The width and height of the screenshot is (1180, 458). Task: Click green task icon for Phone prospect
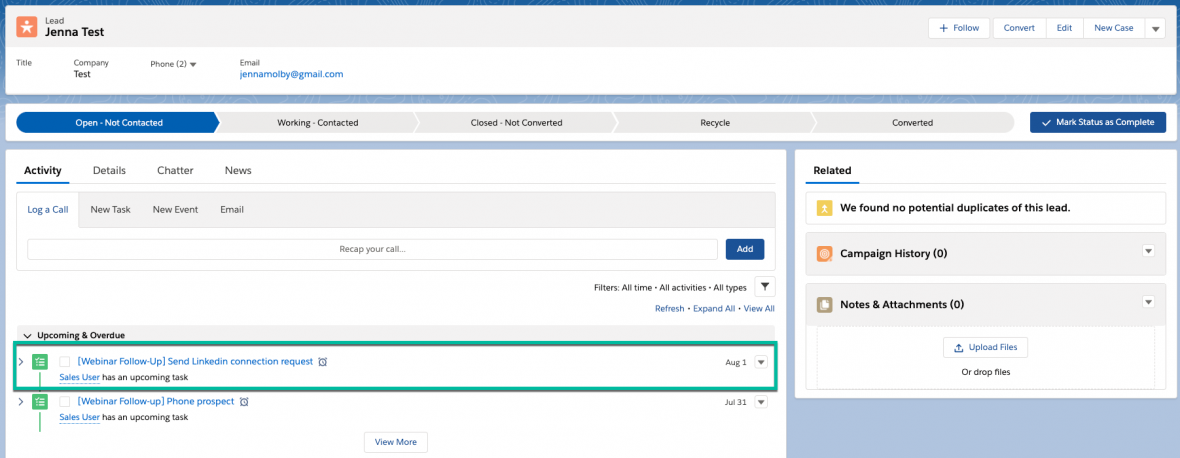tap(40, 402)
